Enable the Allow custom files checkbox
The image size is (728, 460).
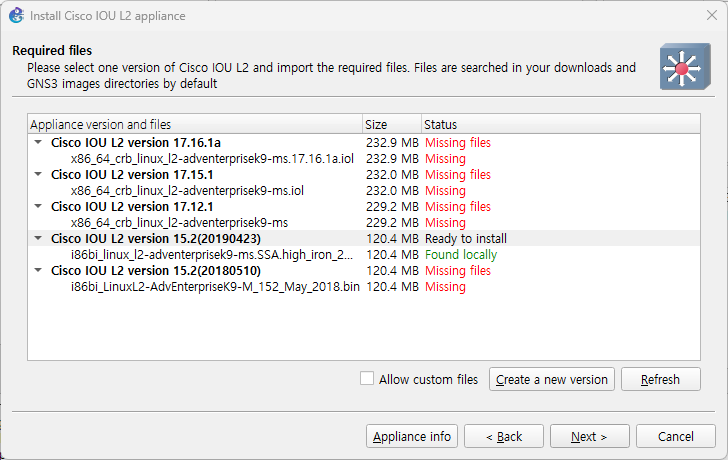pyautogui.click(x=367, y=379)
